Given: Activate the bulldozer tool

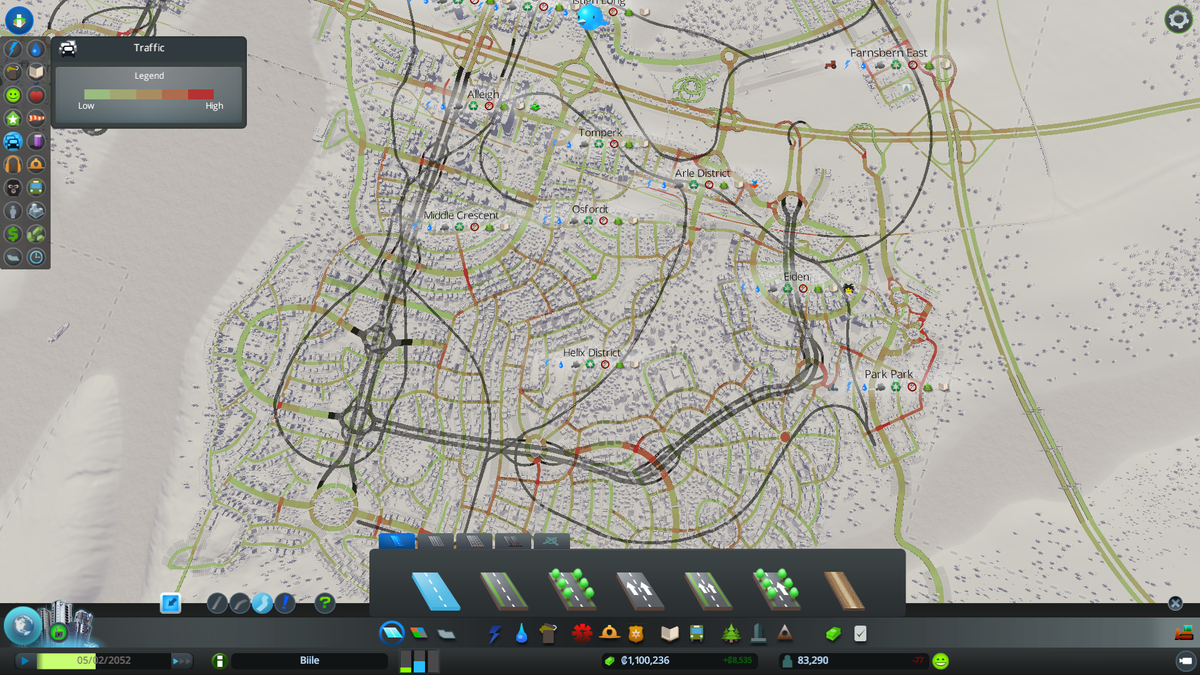Looking at the screenshot, I should 1185,633.
